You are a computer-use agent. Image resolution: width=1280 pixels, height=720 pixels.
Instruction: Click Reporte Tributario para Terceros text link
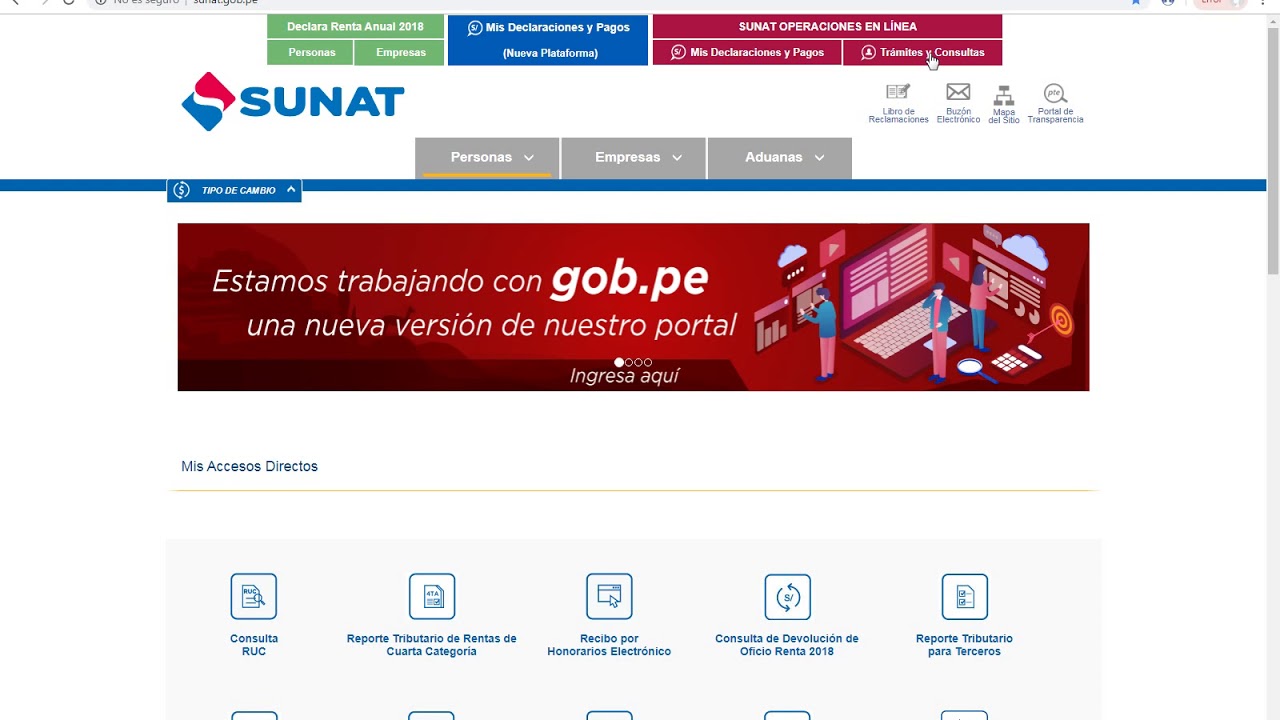pyautogui.click(x=964, y=645)
